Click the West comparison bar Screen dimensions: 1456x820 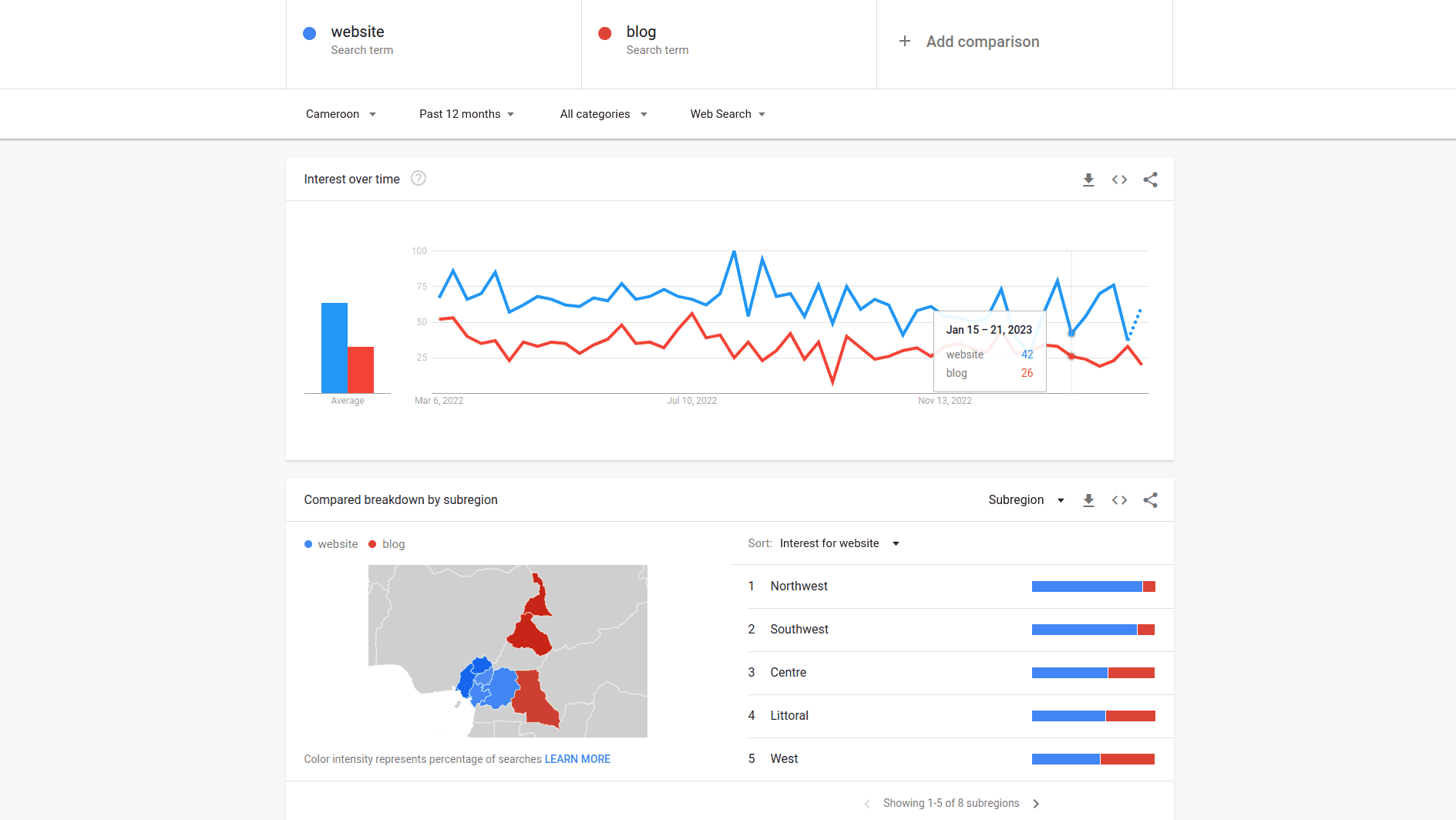1094,759
